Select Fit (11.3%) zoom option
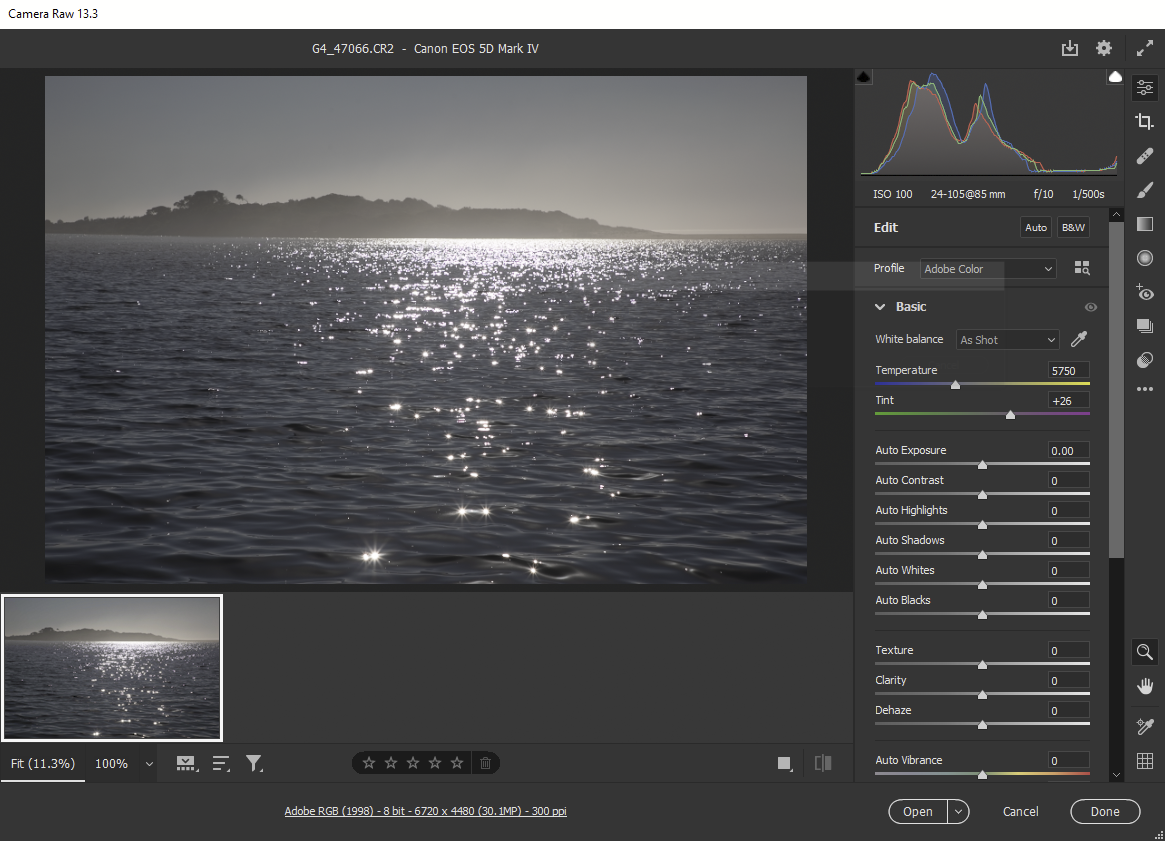Screen dimensions: 1165x841 pos(43,764)
